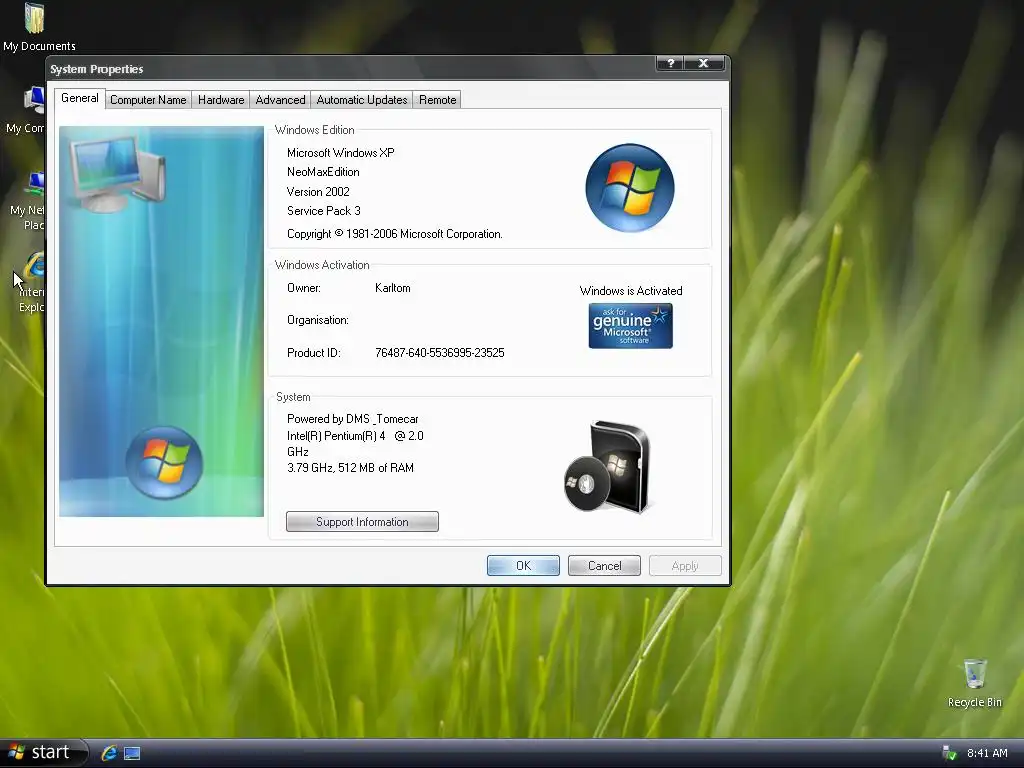Image resolution: width=1024 pixels, height=768 pixels.
Task: Select the Recycle Bin desktop icon
Action: (974, 683)
